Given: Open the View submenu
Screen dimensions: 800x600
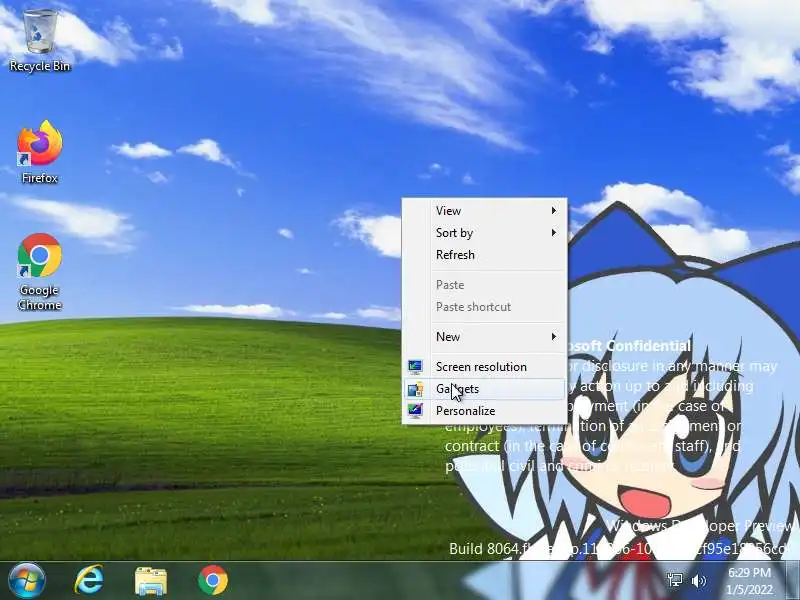Looking at the screenshot, I should pyautogui.click(x=484, y=211).
